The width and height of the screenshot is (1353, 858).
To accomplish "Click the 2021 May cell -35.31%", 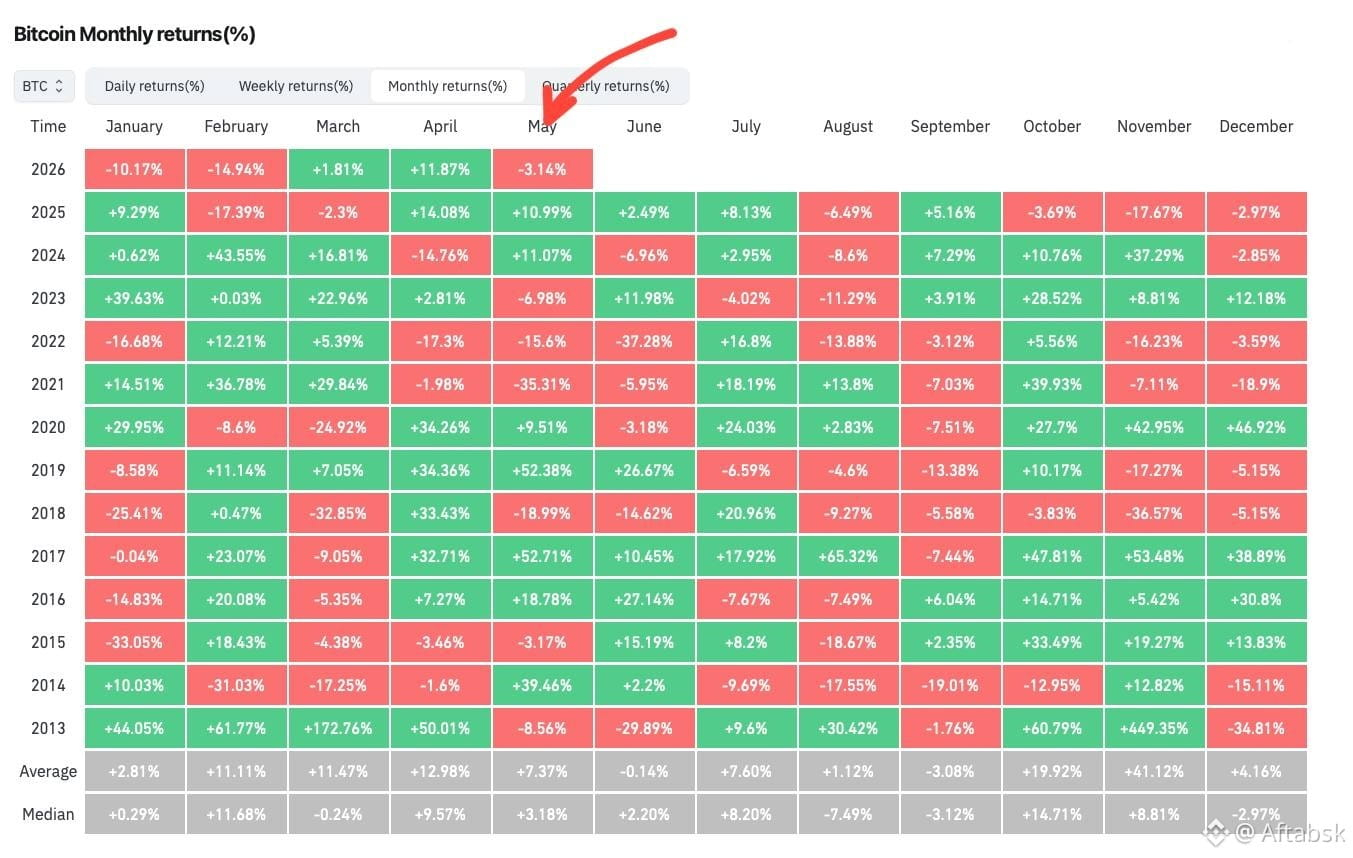I will point(542,384).
